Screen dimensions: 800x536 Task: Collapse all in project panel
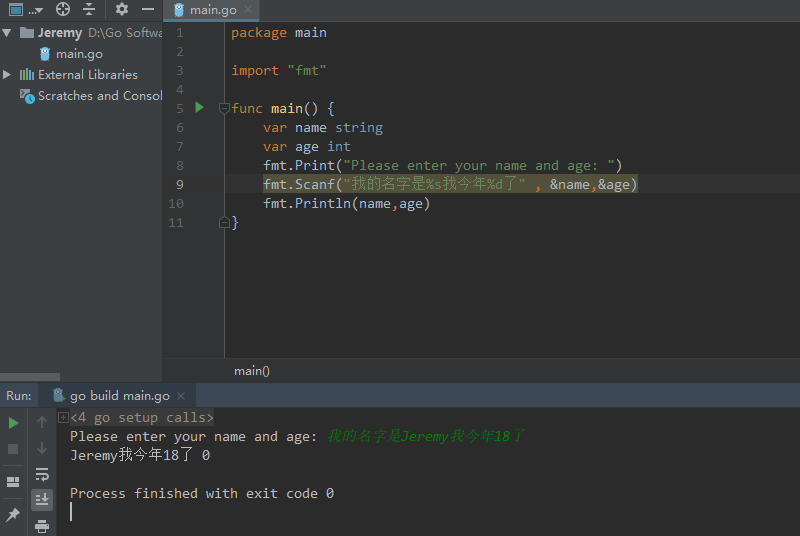pos(89,9)
